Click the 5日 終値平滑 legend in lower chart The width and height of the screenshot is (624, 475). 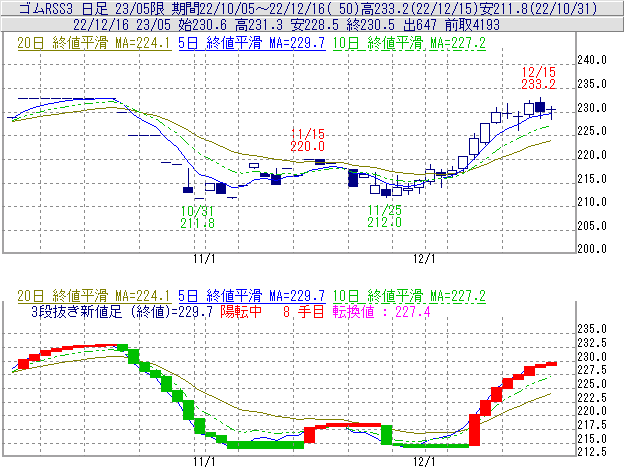(252, 296)
